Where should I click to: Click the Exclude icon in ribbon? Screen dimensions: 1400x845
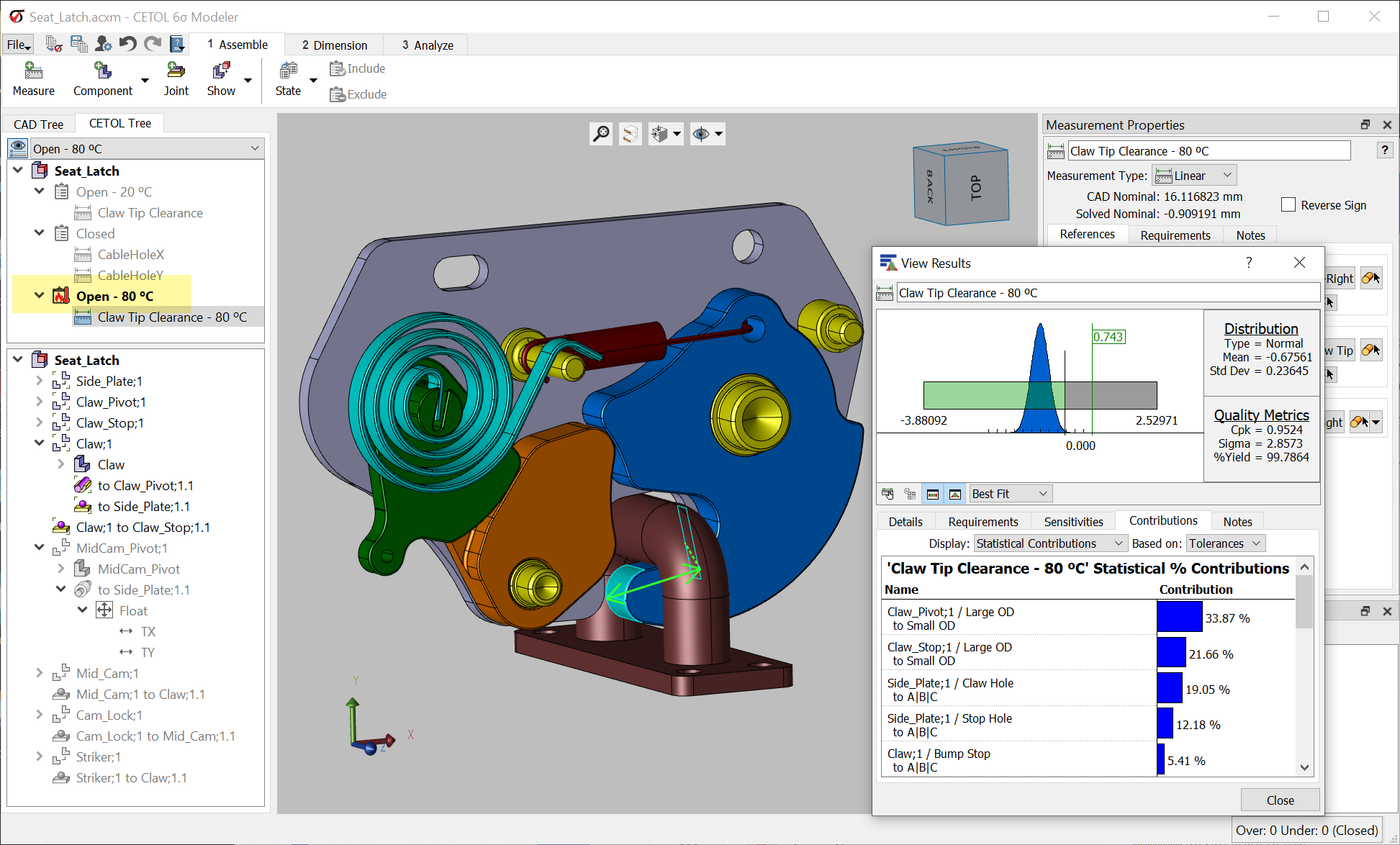click(337, 94)
